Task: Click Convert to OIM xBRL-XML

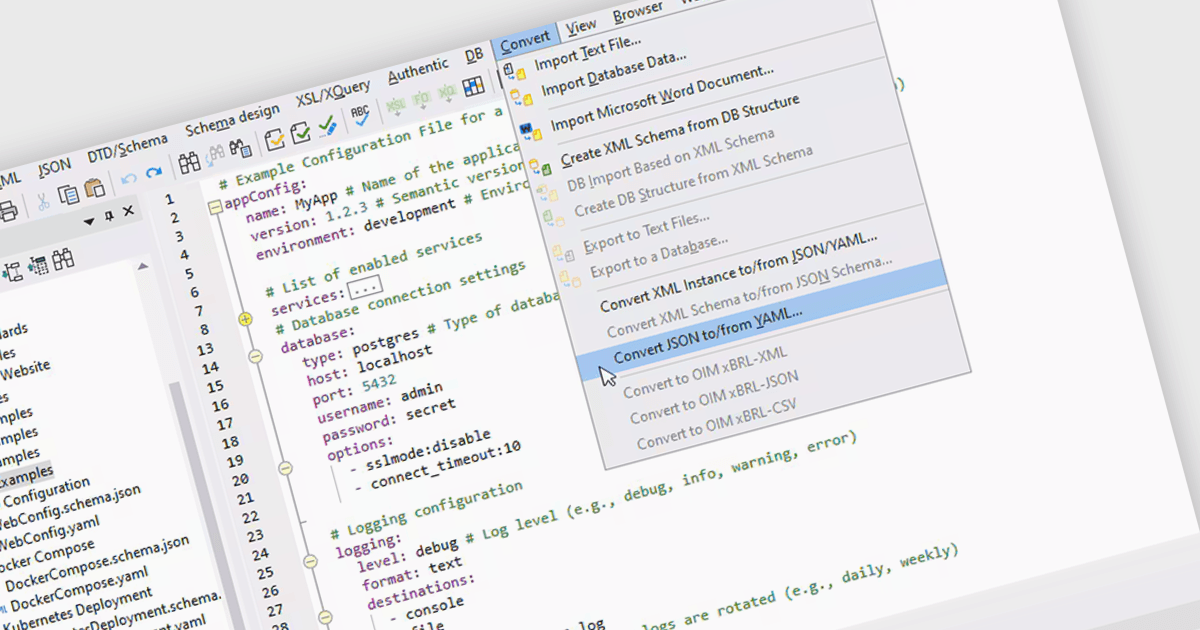Action: [x=705, y=371]
